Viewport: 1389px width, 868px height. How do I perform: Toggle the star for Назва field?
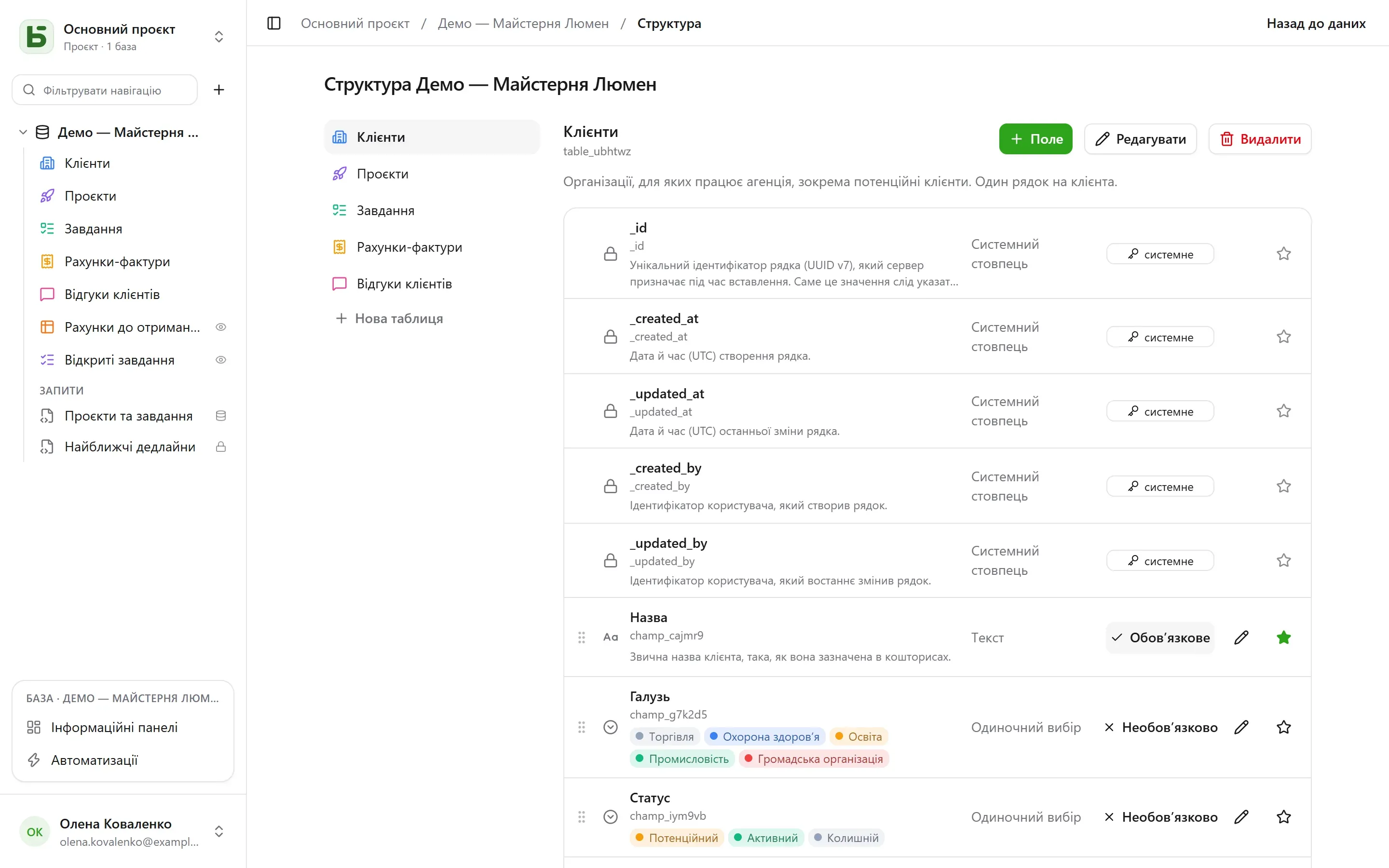[x=1283, y=638]
